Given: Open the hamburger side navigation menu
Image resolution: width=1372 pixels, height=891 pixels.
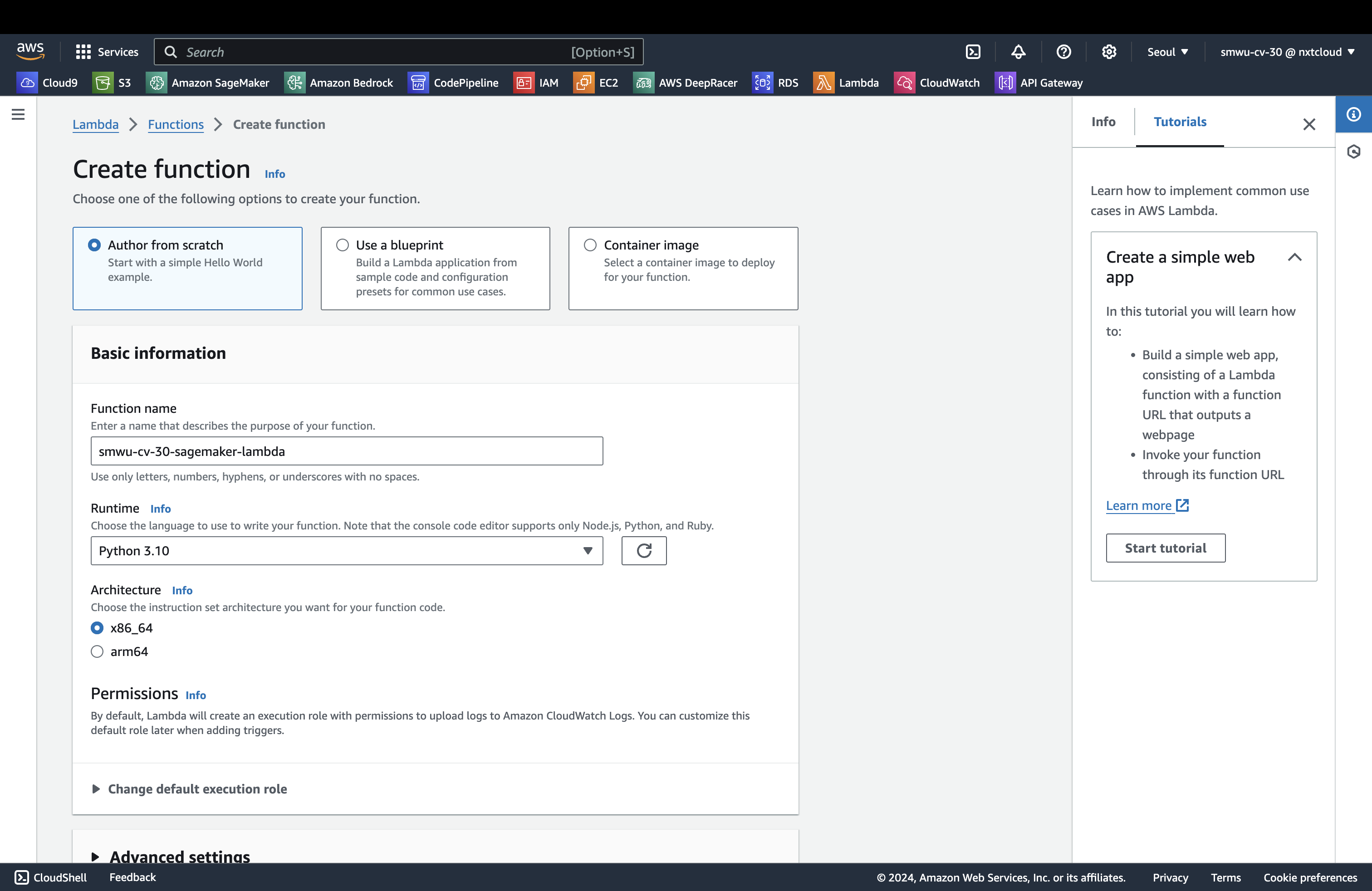Looking at the screenshot, I should [18, 114].
